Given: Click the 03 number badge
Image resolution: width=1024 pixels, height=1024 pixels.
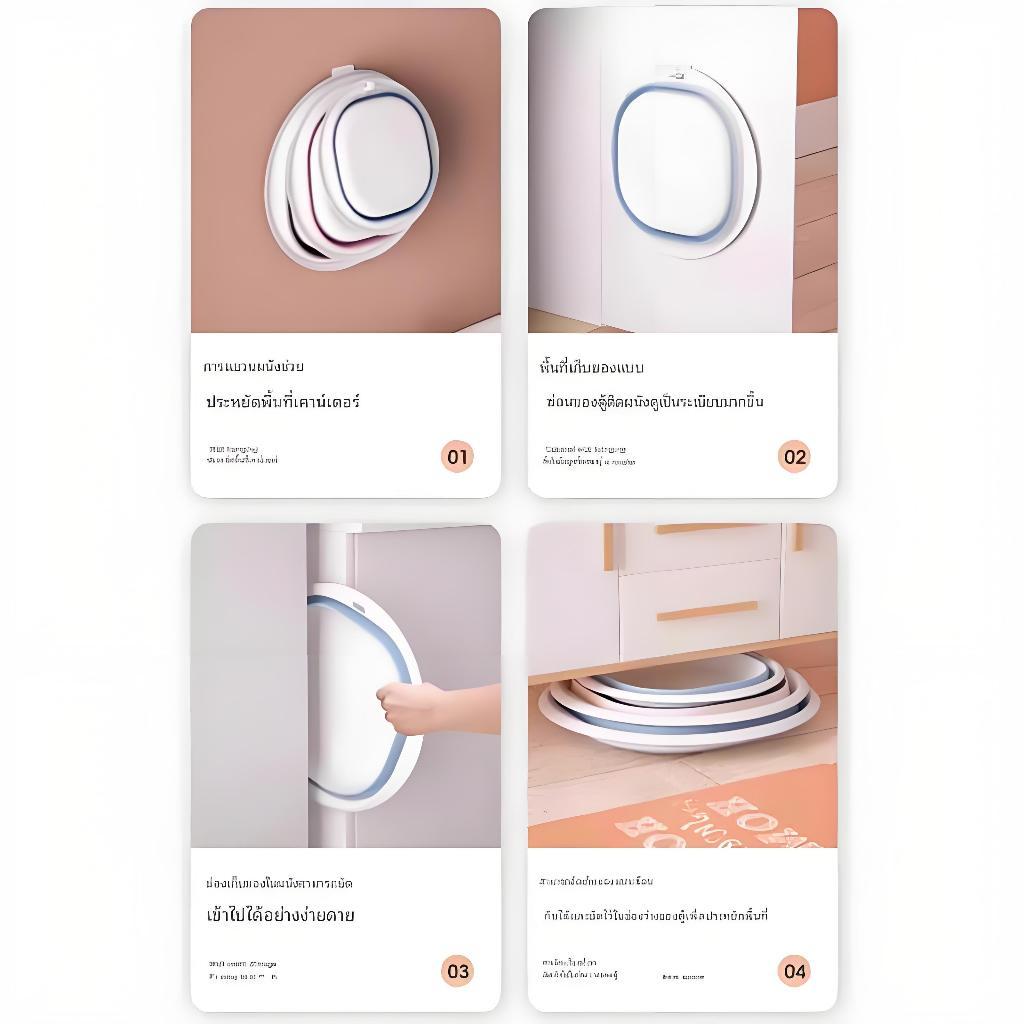Looking at the screenshot, I should coord(457,970).
